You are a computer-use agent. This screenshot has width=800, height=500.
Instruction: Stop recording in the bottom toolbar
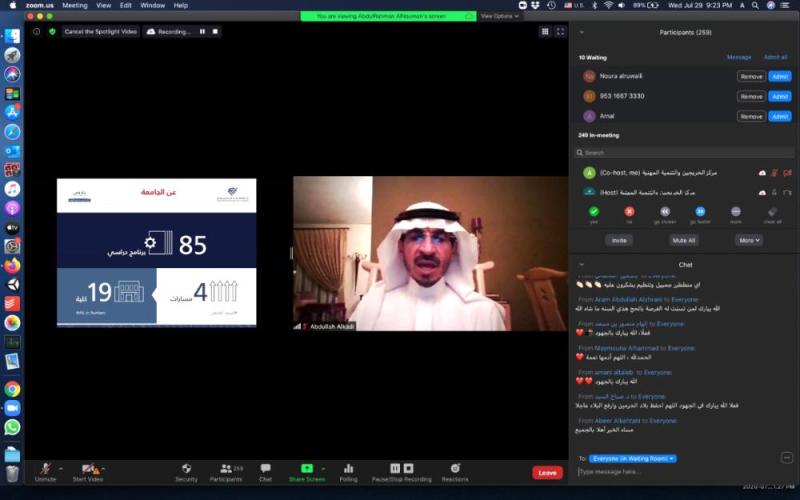point(409,468)
